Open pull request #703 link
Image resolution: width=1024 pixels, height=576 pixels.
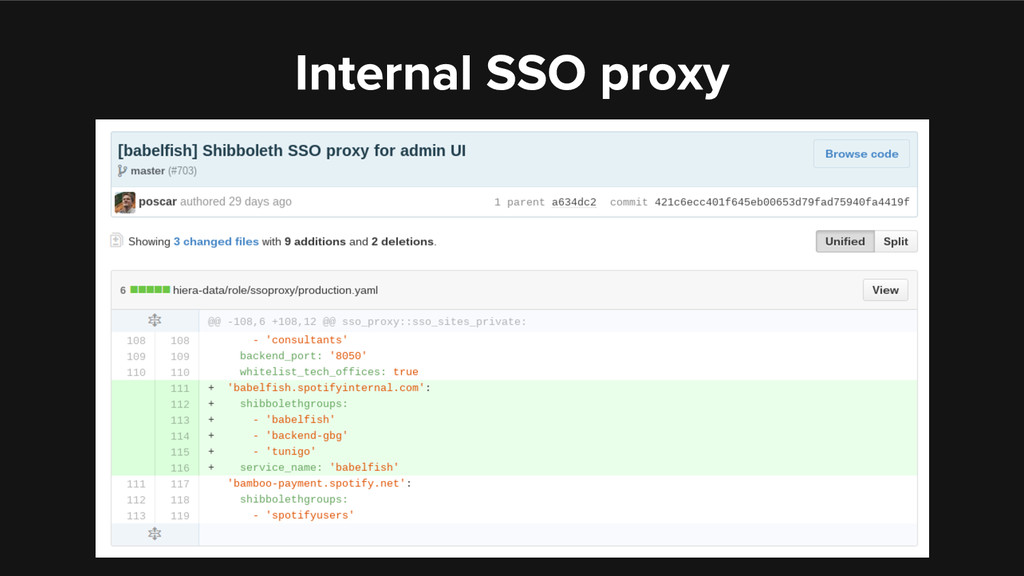[x=183, y=171]
